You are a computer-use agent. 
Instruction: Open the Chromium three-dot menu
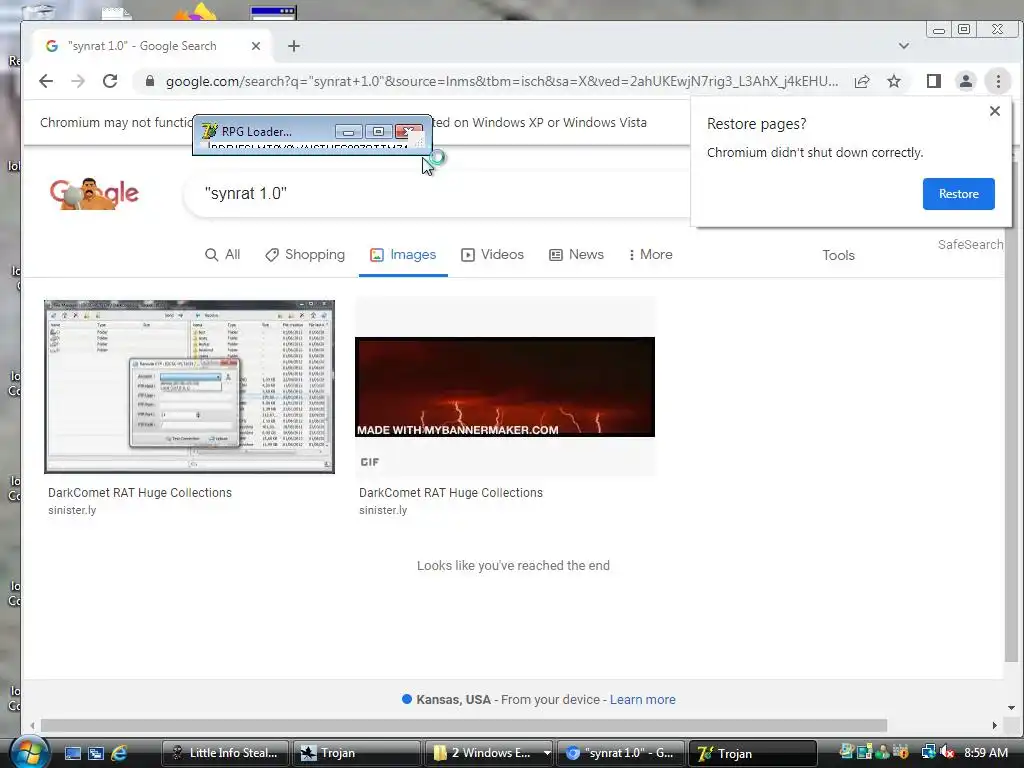(998, 81)
